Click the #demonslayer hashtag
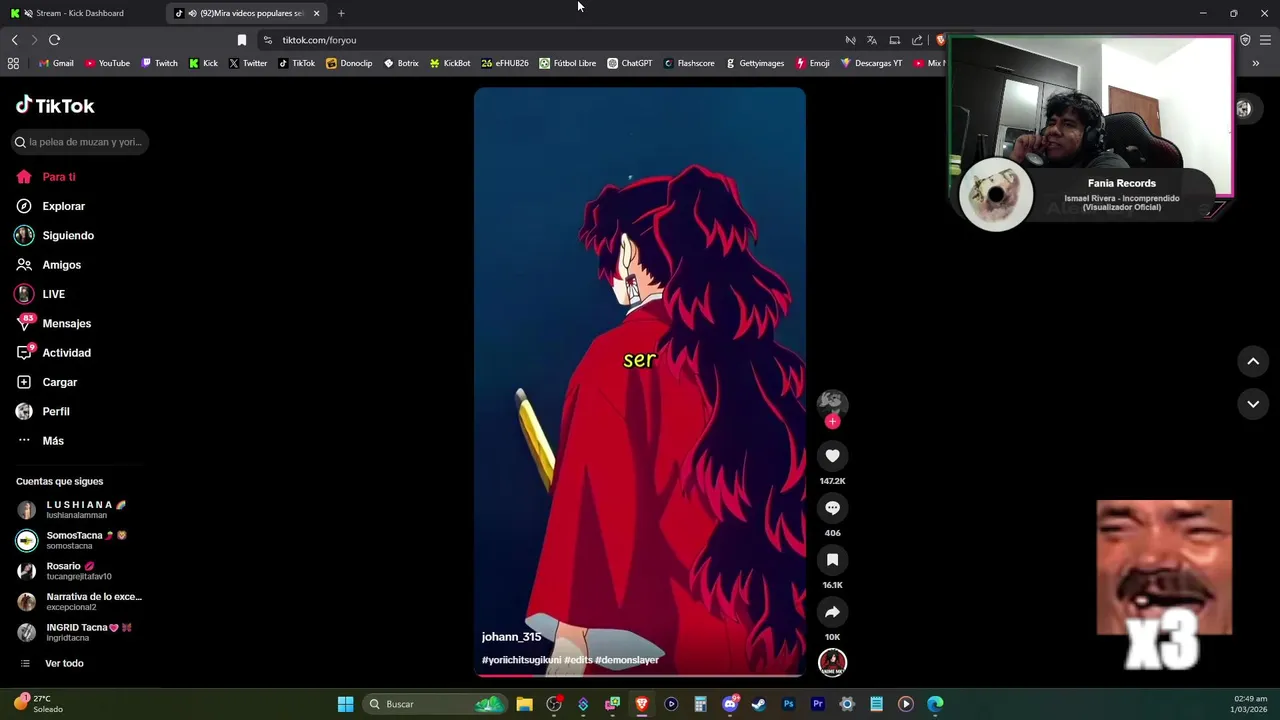Screen dimensions: 1280x720 click(x=627, y=660)
